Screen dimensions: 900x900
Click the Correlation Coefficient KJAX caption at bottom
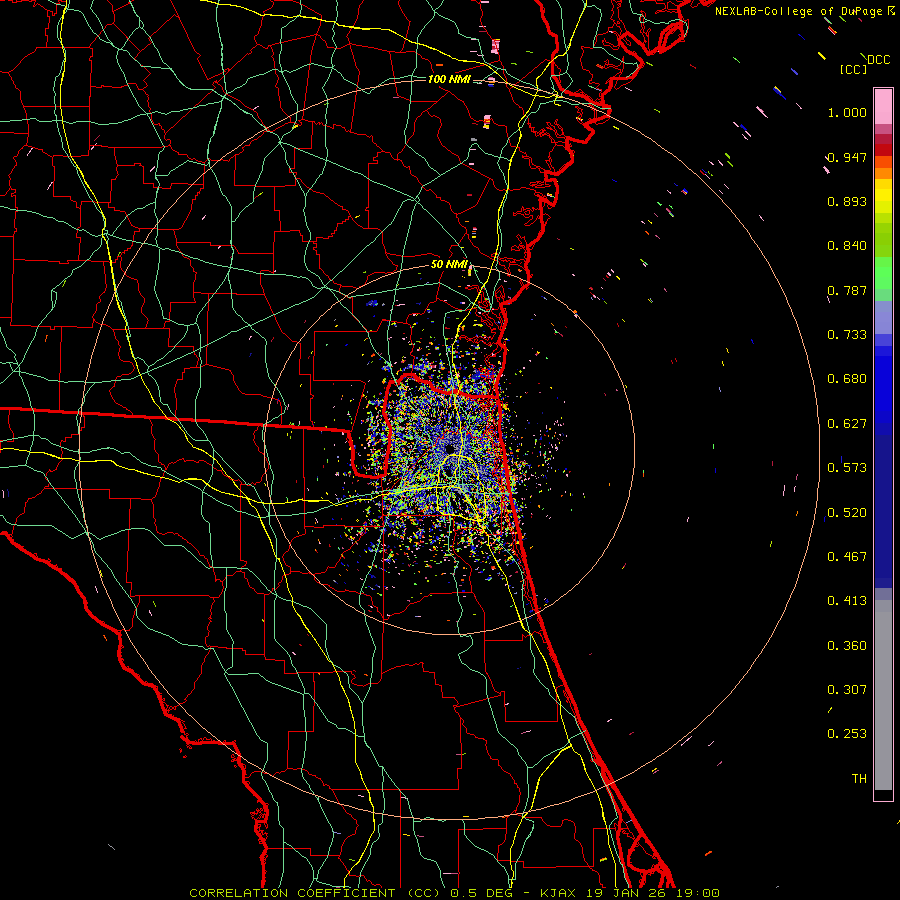coord(454,893)
